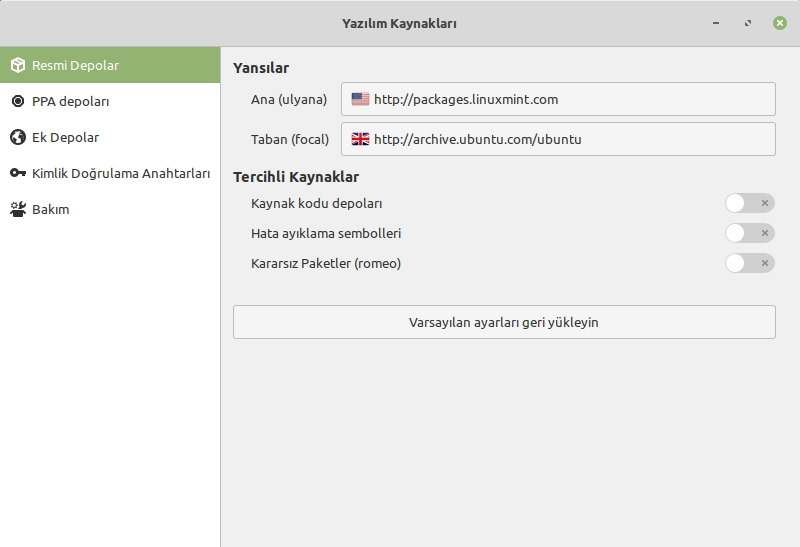Click the Kimlik Doğrulama key icon
The width and height of the screenshot is (800, 547).
18,173
